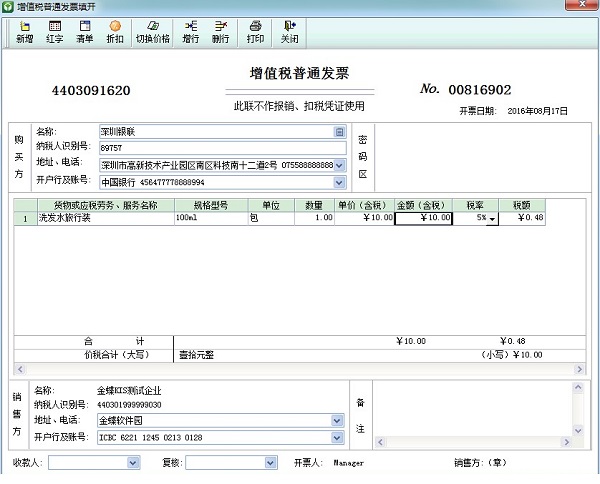Click 切换价格 (Switch price) toolbar icon
This screenshot has height=484, width=600.
[x=153, y=31]
